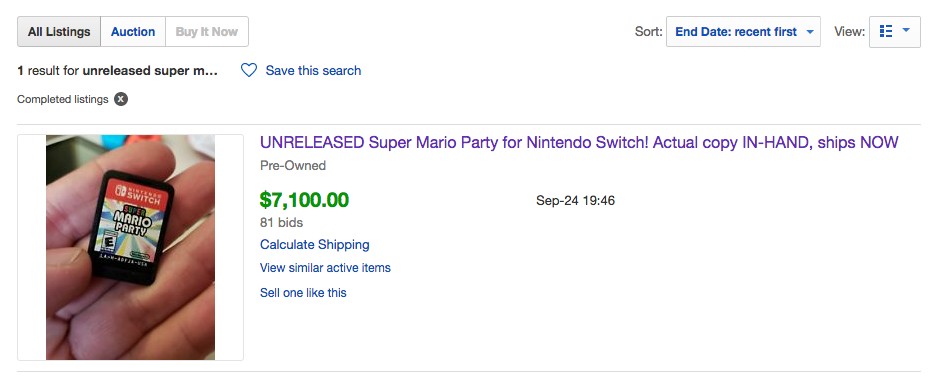
Task: Click the Save this search link
Action: coord(313,70)
